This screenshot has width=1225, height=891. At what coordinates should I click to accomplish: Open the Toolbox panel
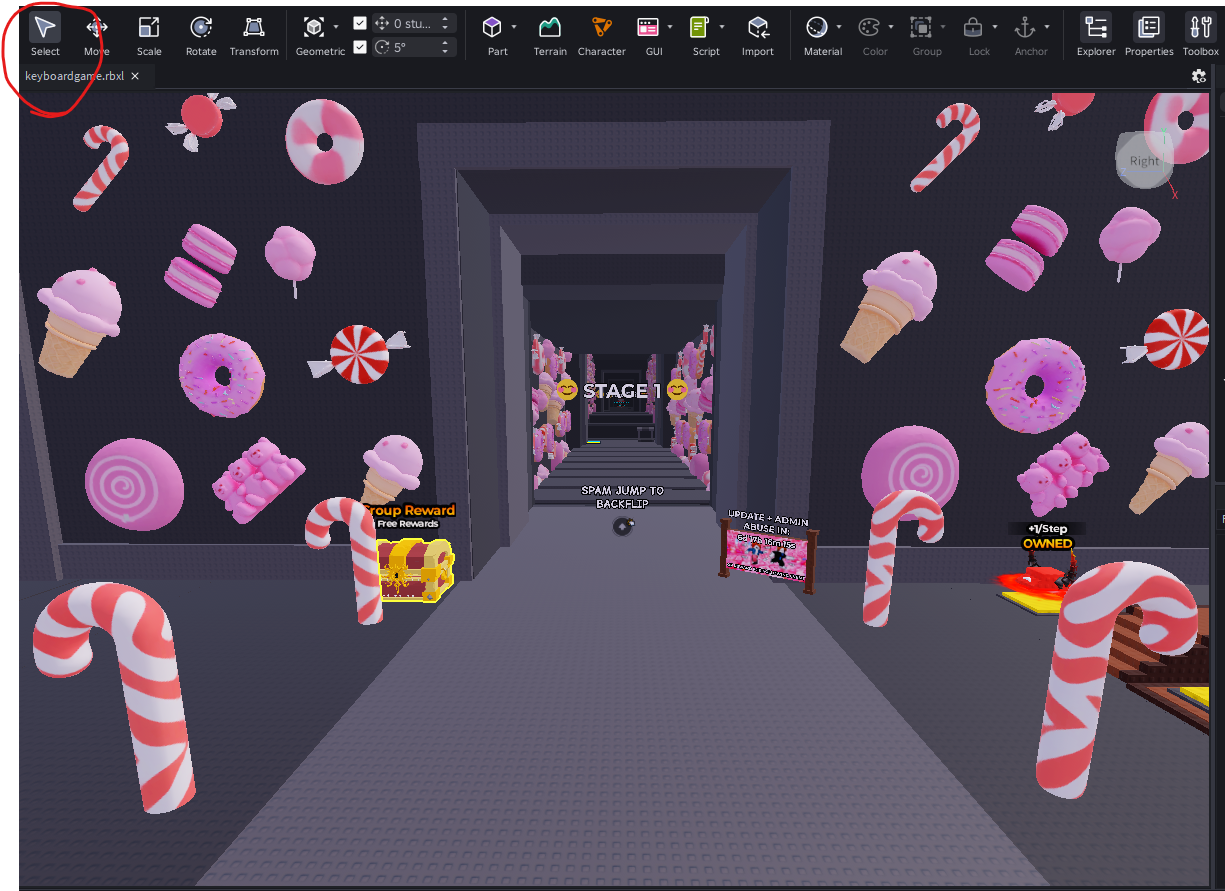point(1201,34)
